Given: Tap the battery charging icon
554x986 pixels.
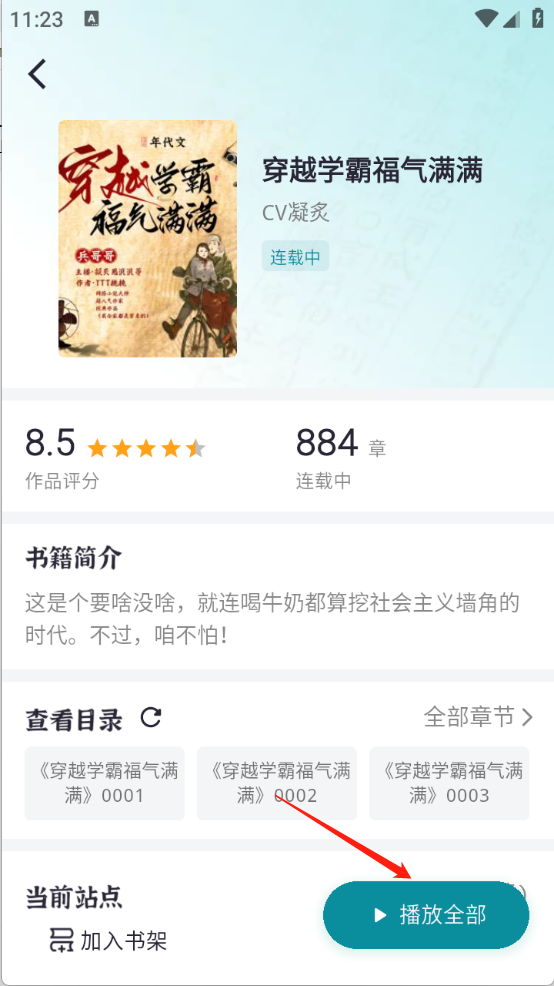Looking at the screenshot, I should click(x=538, y=18).
